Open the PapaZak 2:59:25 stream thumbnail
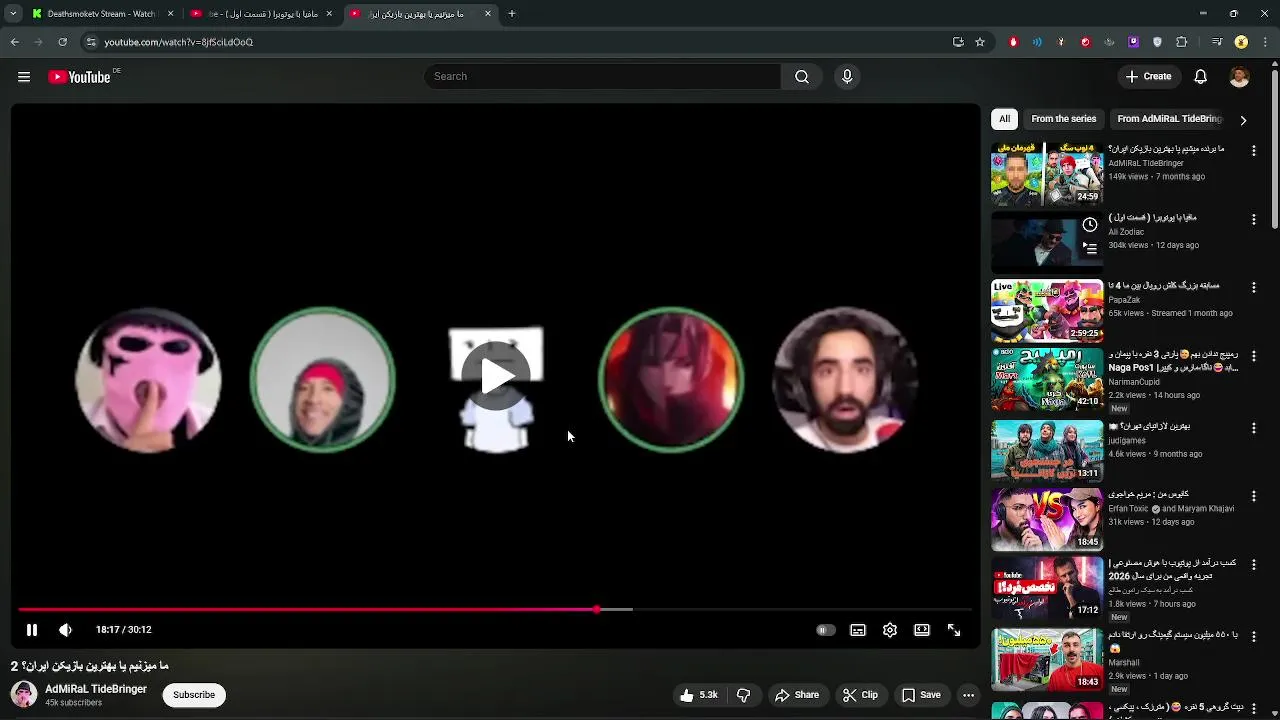Screen dimensions: 1280x720 tap(1047, 311)
